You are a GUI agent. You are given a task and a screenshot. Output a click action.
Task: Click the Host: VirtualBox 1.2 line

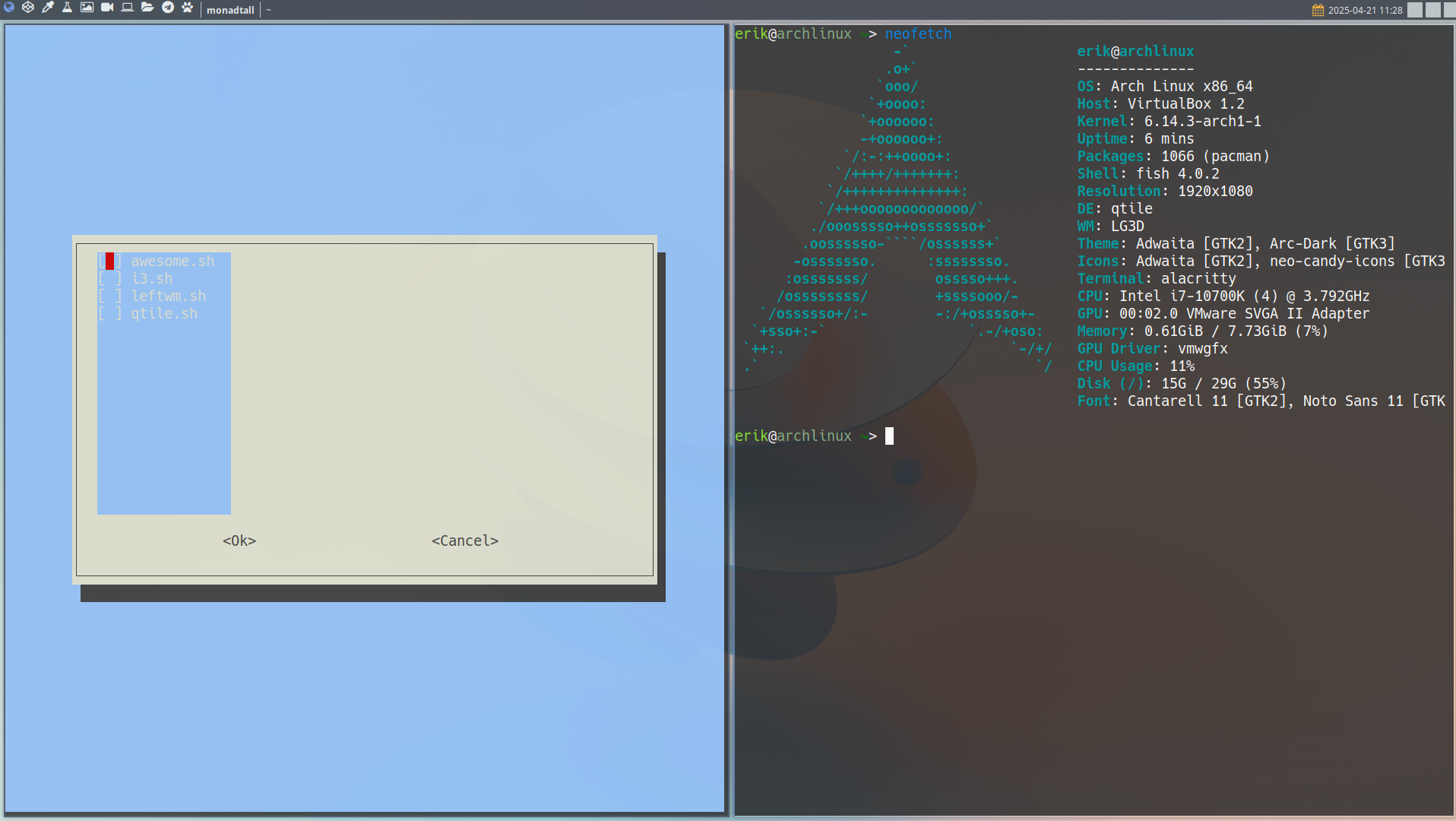[1160, 104]
